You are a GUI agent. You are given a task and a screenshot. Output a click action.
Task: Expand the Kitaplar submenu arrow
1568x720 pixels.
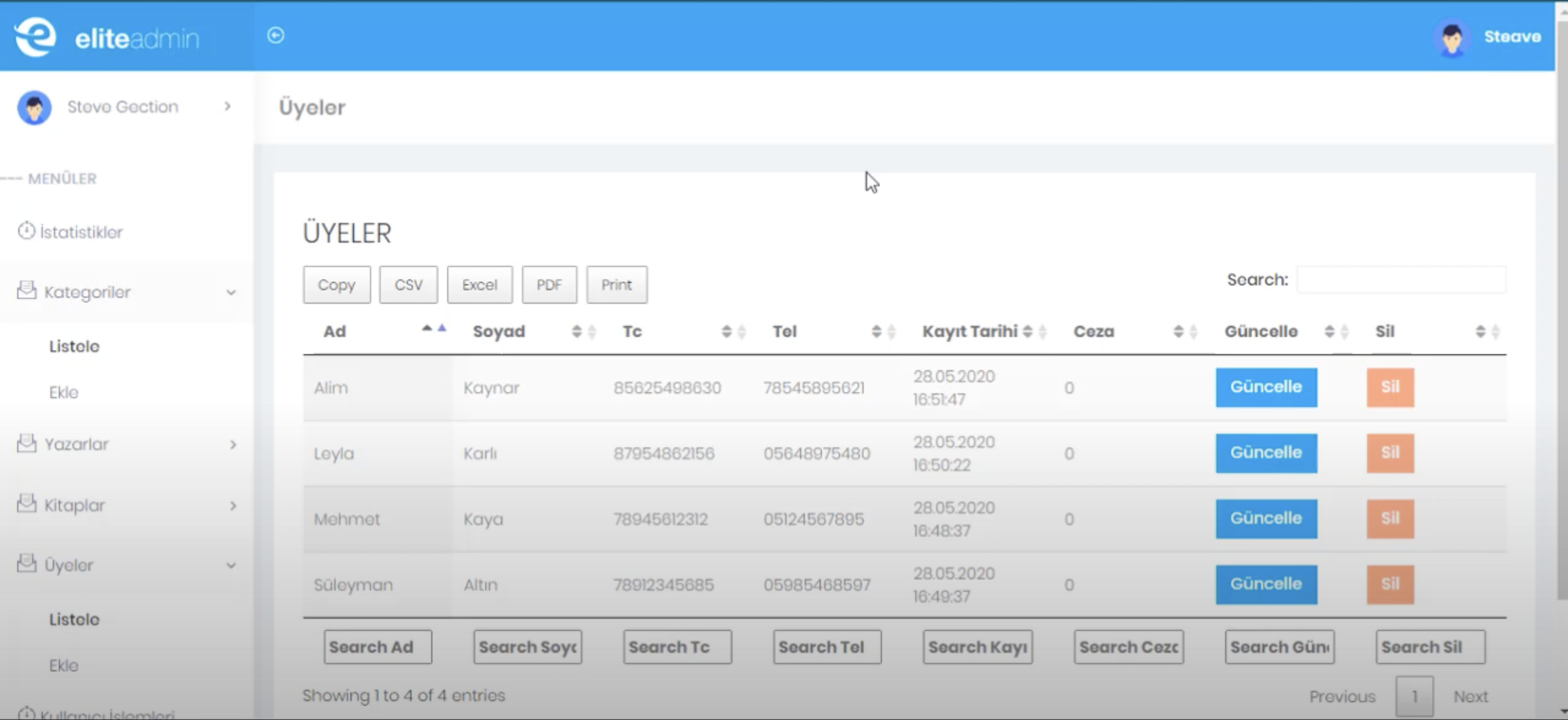tap(232, 506)
